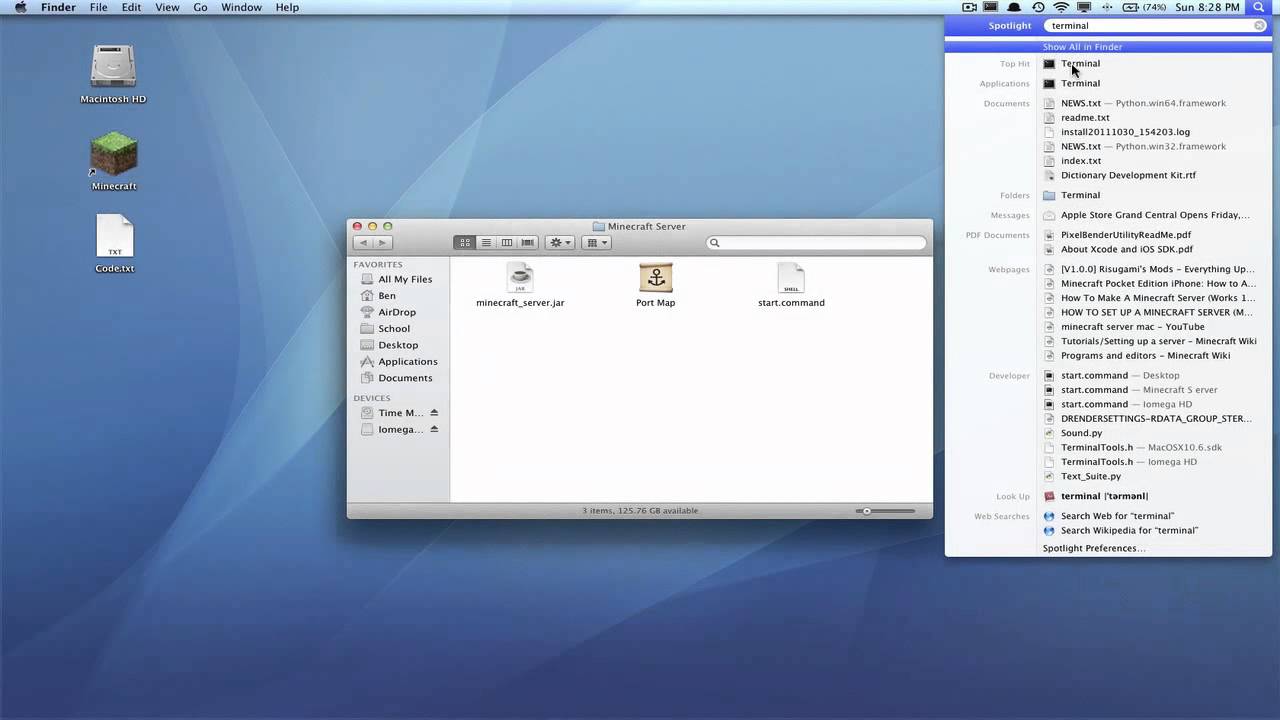Open Spotlight Preferences...

tap(1094, 548)
